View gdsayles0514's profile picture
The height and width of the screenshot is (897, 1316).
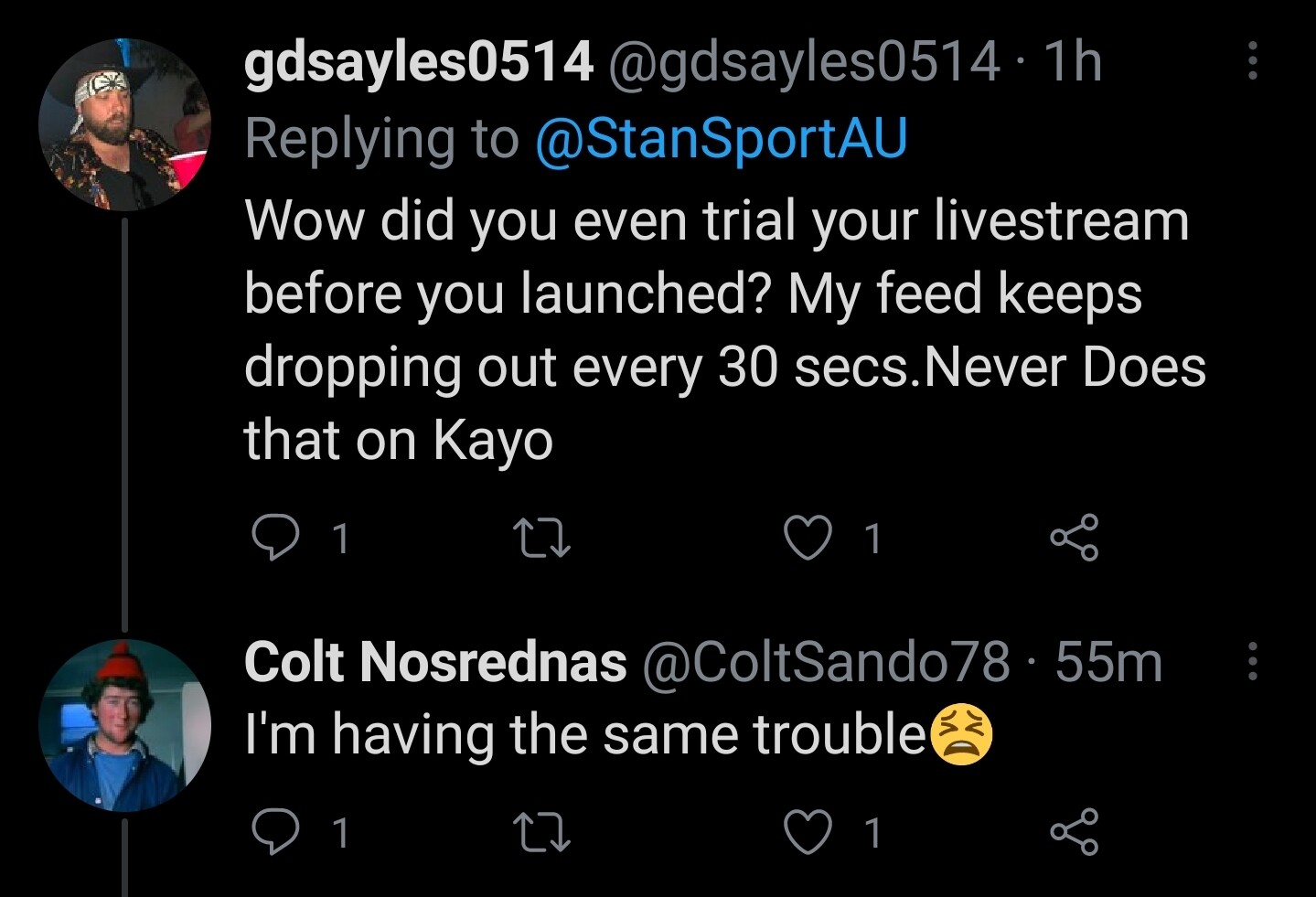coord(124,124)
